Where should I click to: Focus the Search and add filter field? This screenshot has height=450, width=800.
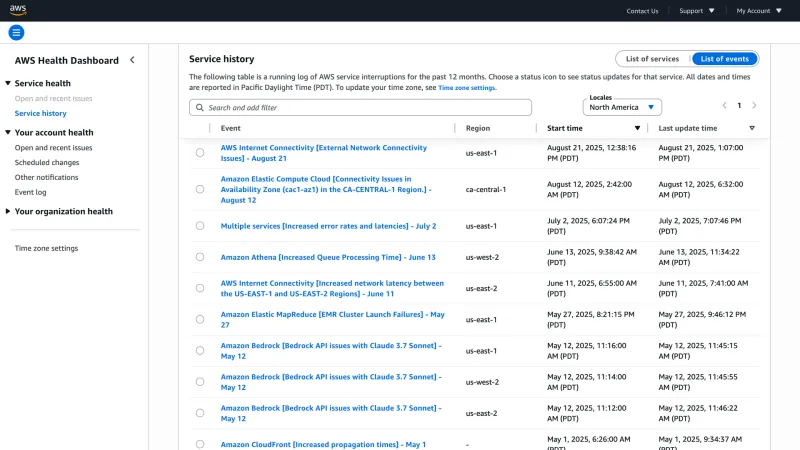[x=360, y=108]
